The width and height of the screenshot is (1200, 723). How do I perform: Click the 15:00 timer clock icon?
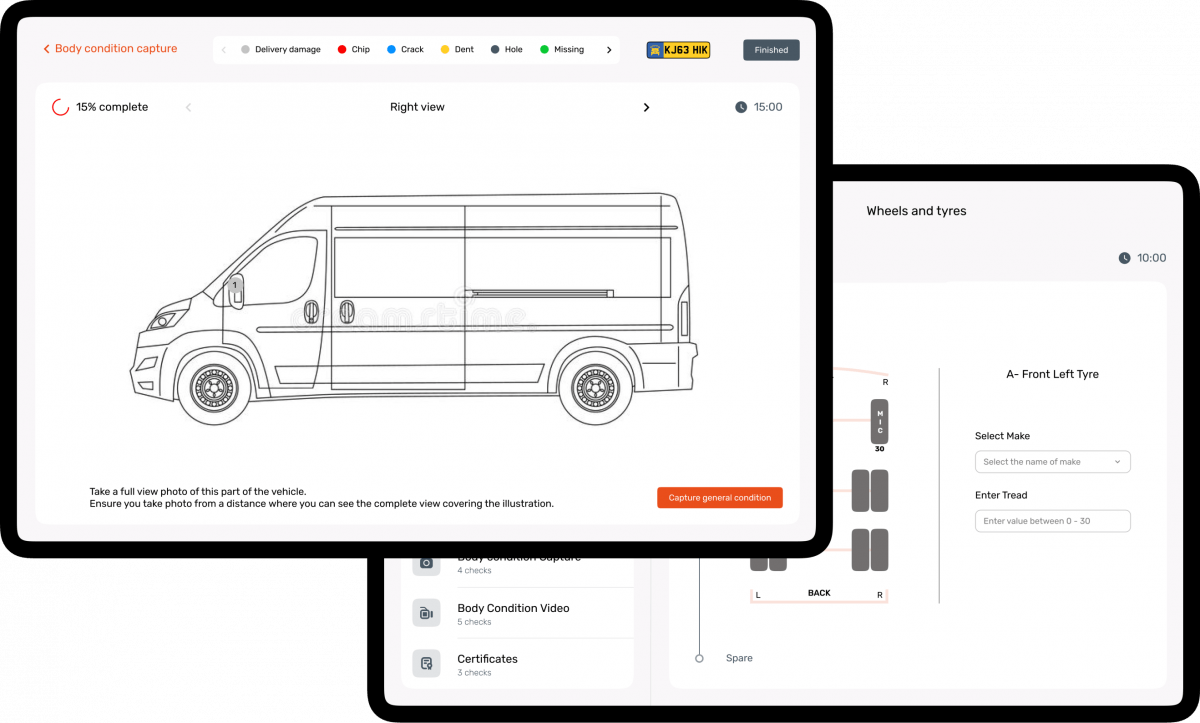point(741,107)
